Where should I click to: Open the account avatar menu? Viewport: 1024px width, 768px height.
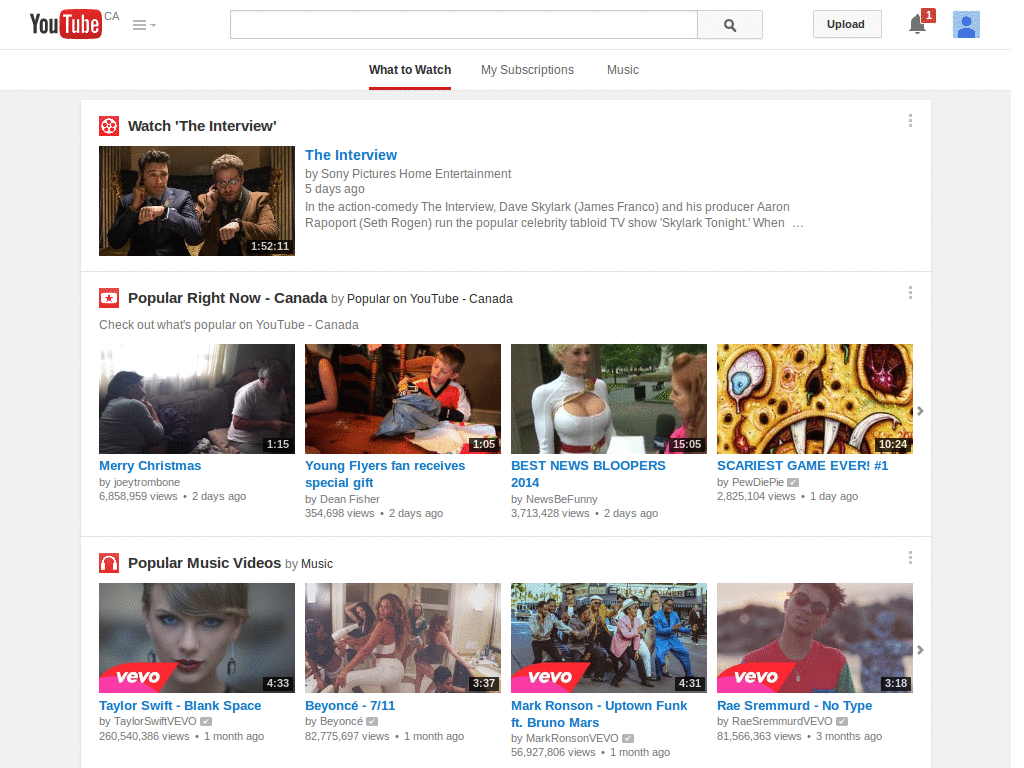(x=966, y=25)
